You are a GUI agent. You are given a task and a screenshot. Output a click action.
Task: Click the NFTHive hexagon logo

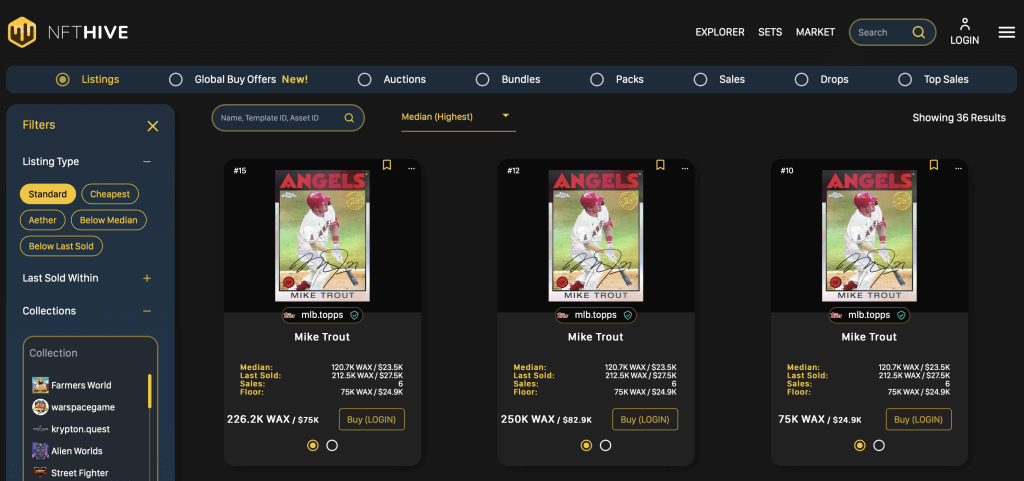point(22,32)
